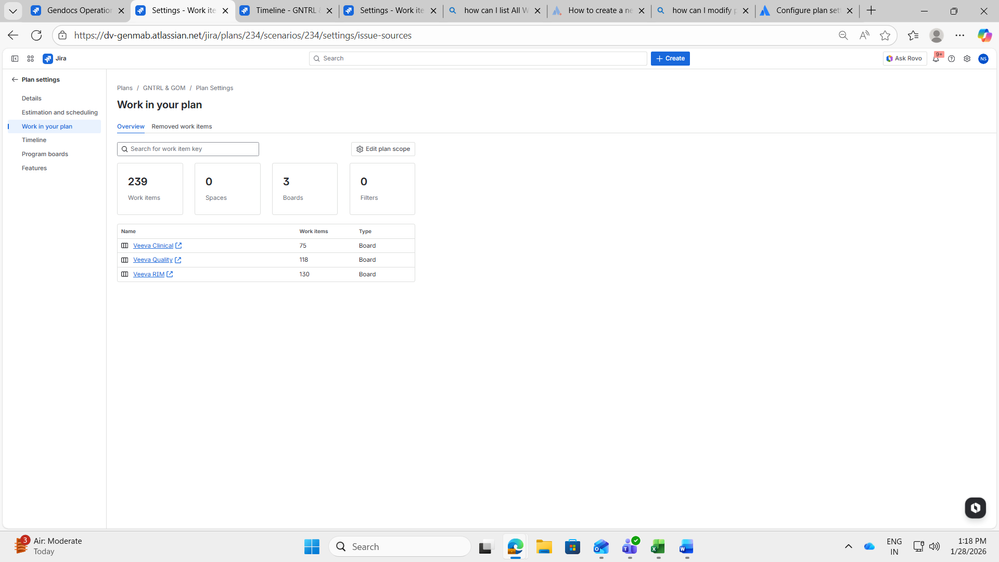Open Jira settings gear
This screenshot has width=999, height=562.
click(x=967, y=59)
